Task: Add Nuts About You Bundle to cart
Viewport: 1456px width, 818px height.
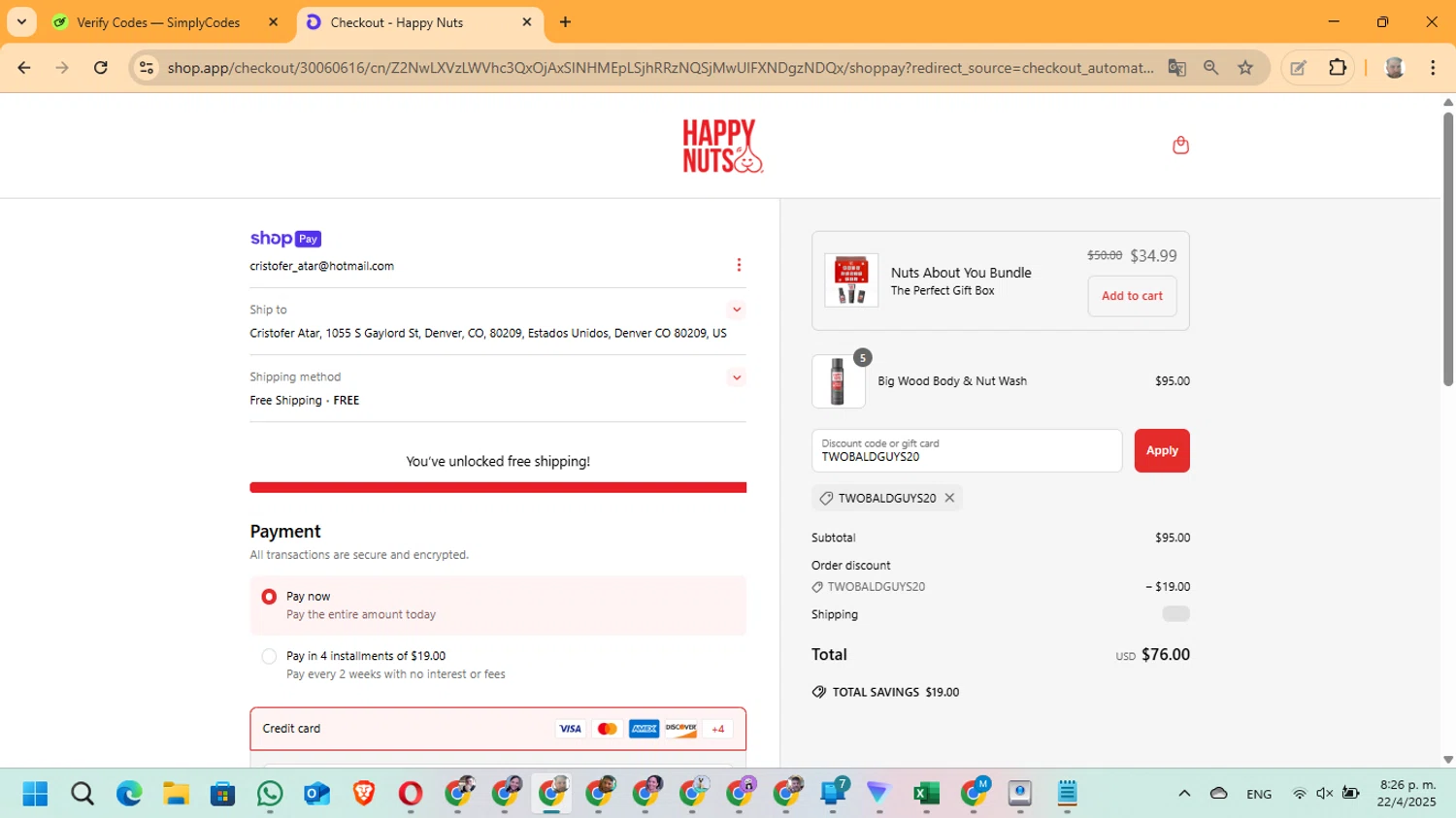Action: tap(1132, 296)
